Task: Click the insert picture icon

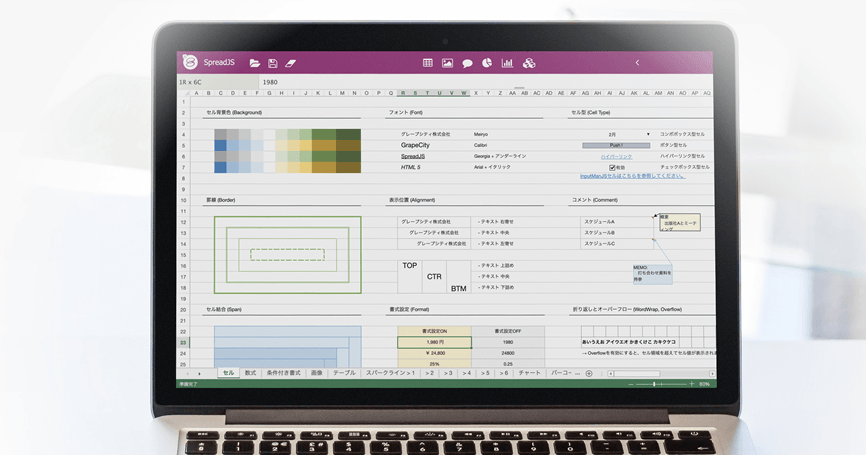Action: coord(447,63)
